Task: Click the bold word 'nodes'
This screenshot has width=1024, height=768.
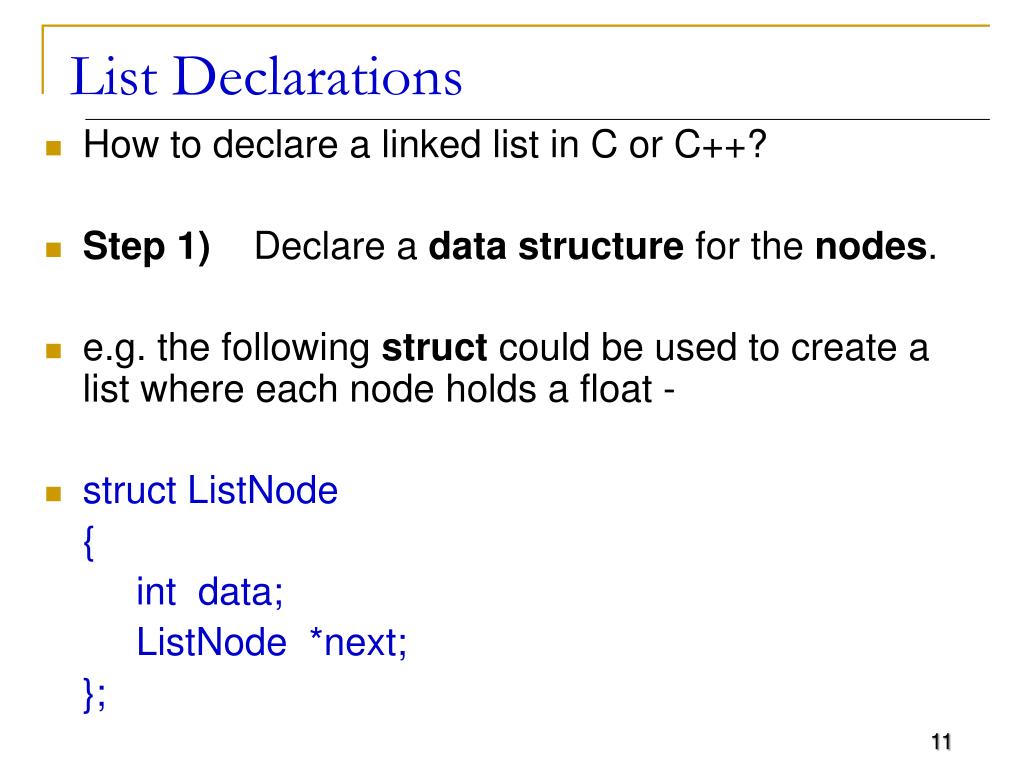Action: pyautogui.click(x=871, y=247)
